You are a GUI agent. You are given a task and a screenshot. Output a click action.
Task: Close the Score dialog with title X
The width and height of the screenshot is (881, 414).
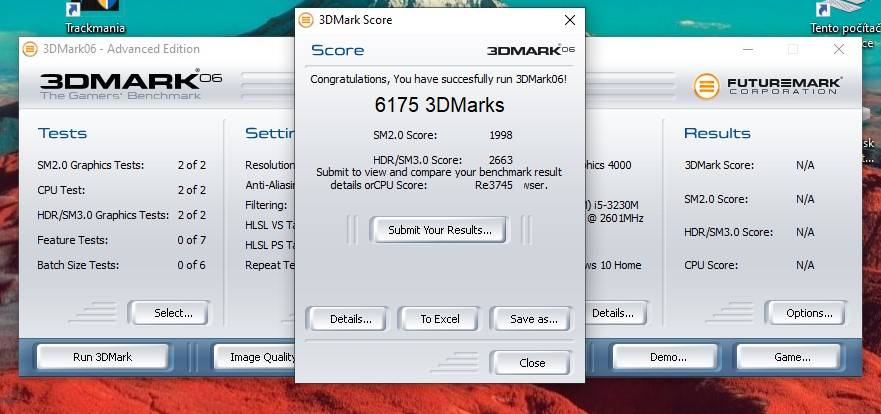(x=569, y=20)
